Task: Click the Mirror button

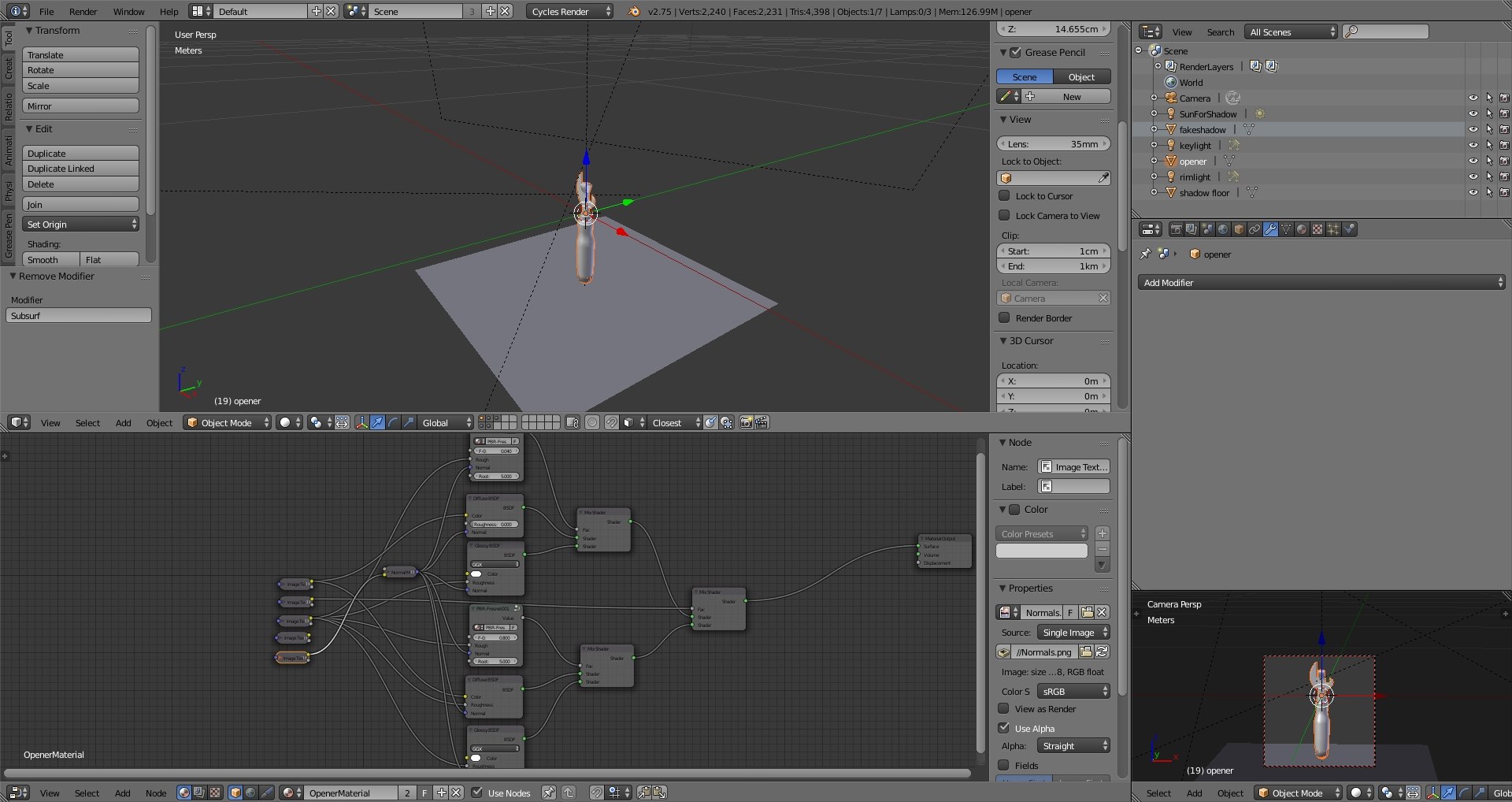Action: tap(81, 106)
